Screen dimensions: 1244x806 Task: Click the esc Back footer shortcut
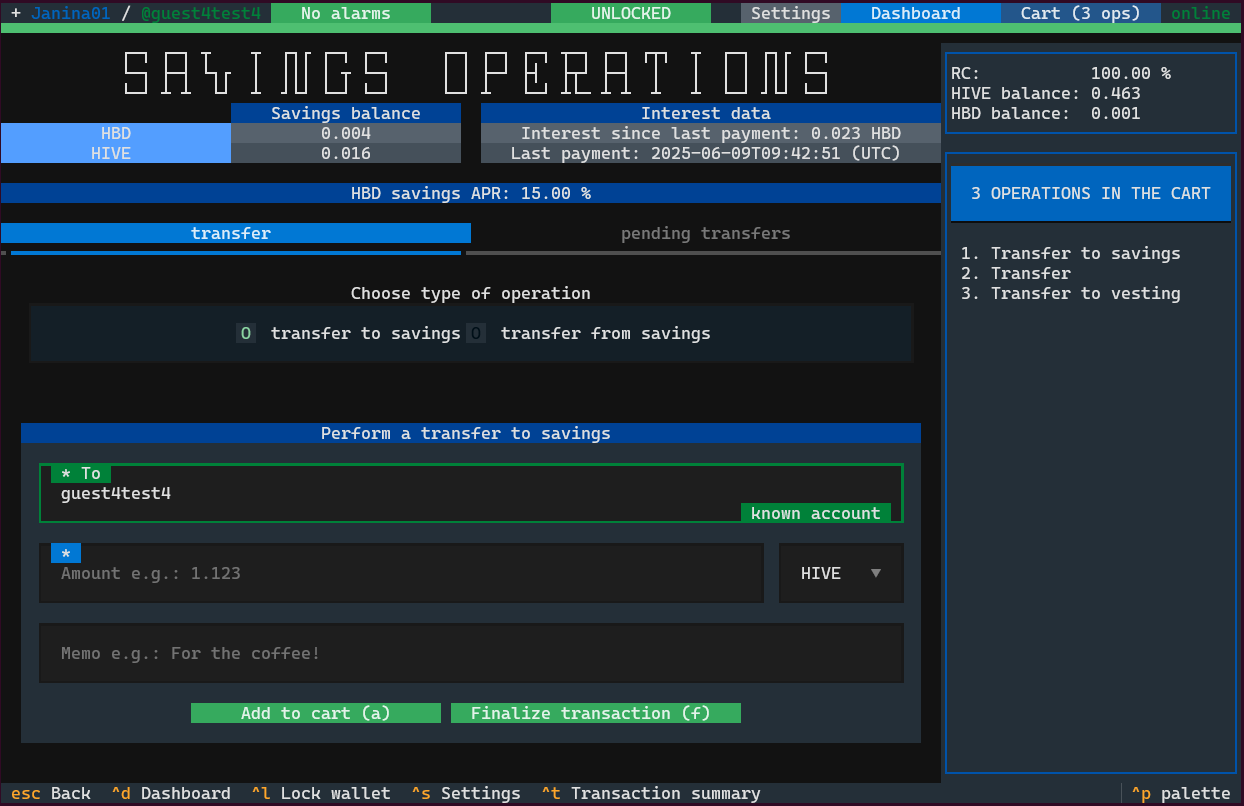(x=51, y=793)
